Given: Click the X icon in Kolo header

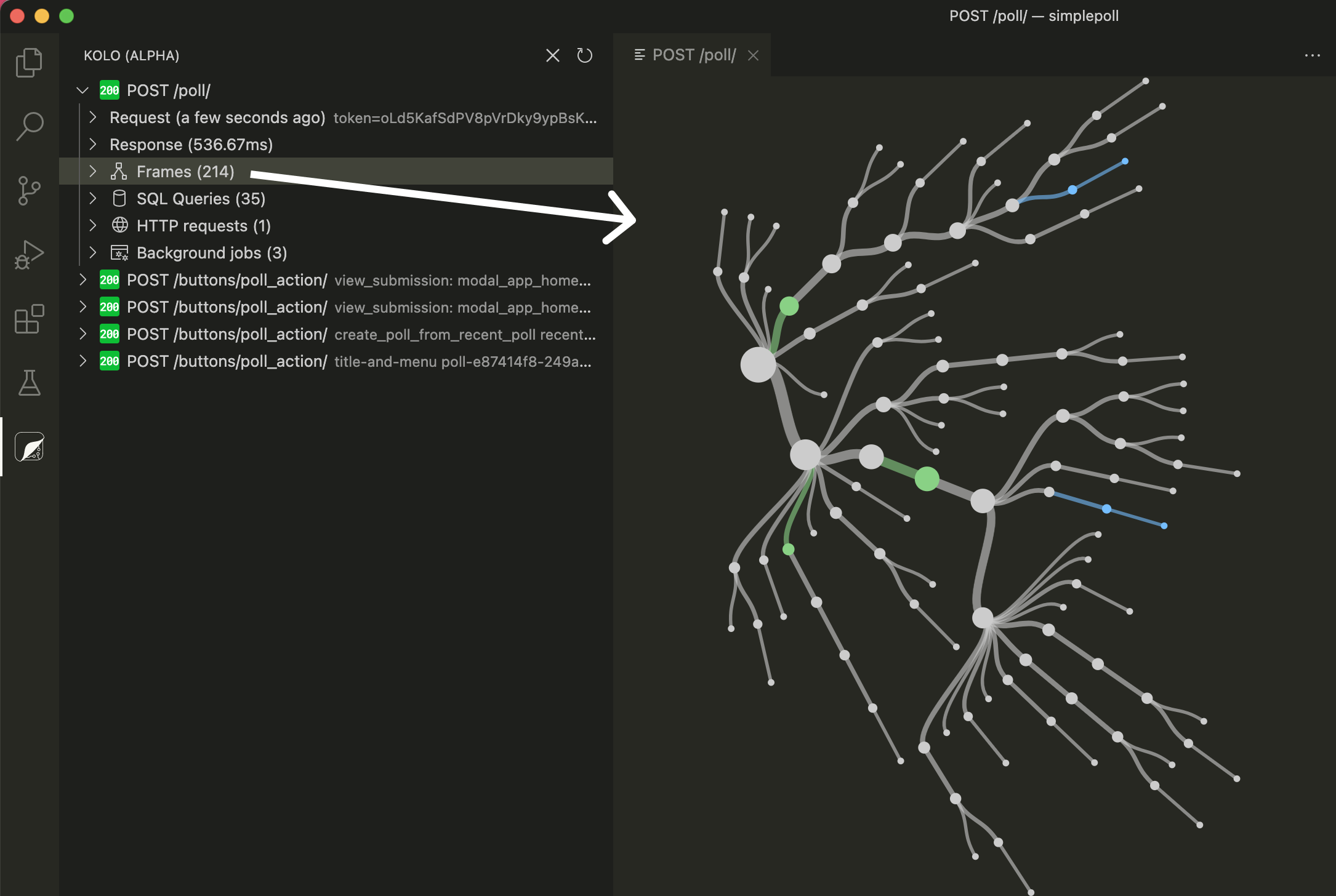Looking at the screenshot, I should [x=552, y=55].
